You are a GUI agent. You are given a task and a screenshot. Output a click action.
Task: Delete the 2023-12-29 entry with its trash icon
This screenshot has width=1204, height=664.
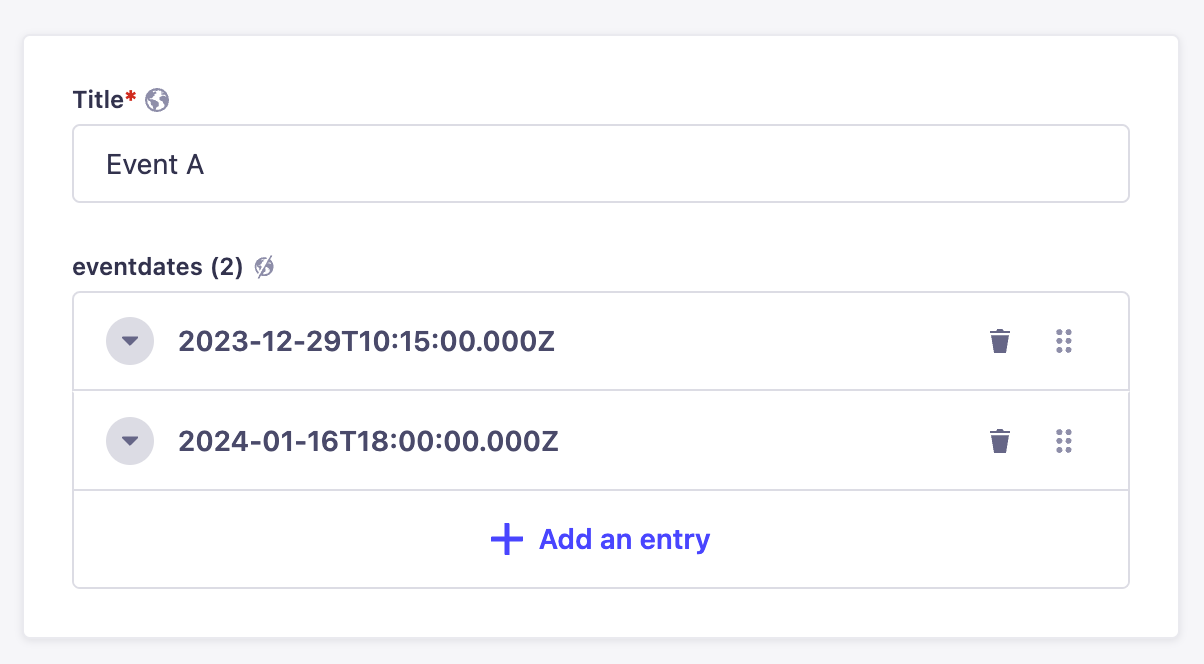(1000, 341)
